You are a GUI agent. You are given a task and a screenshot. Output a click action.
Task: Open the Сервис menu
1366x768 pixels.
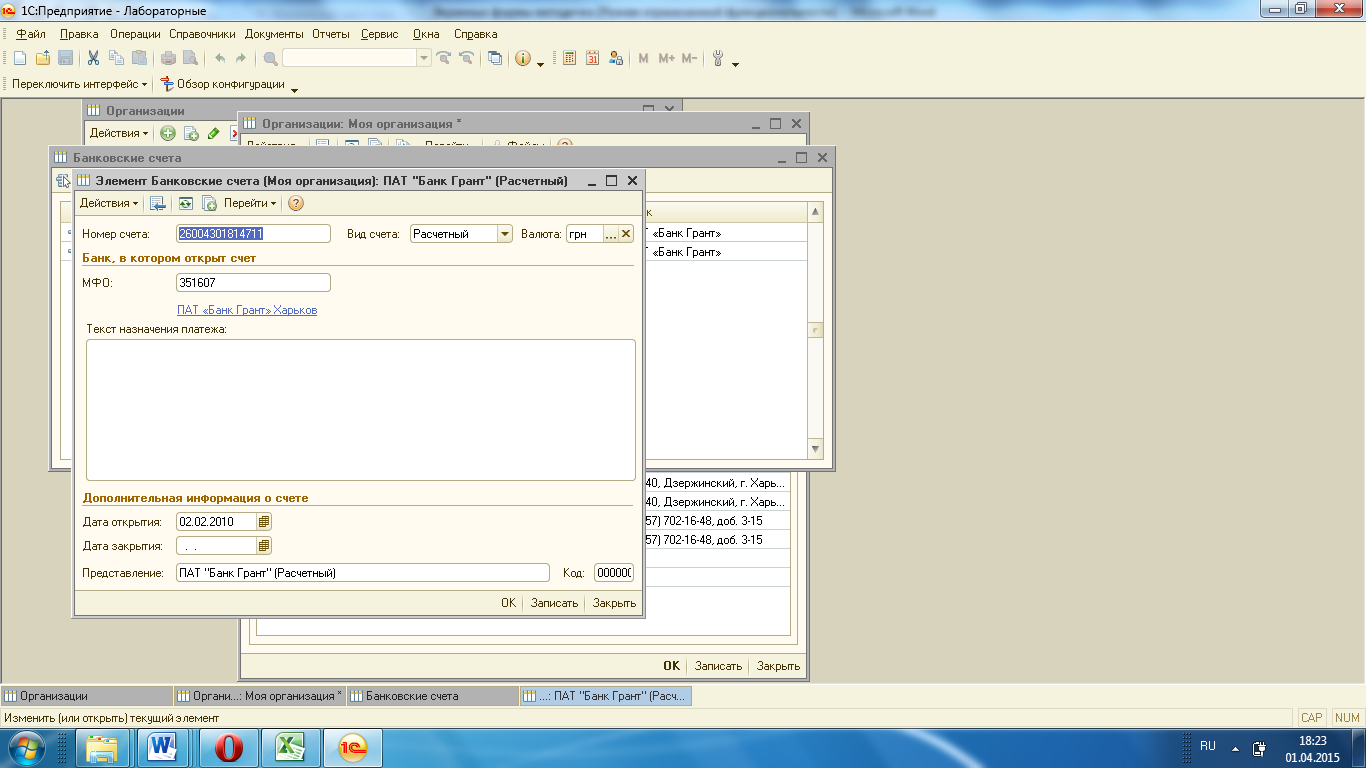click(379, 34)
